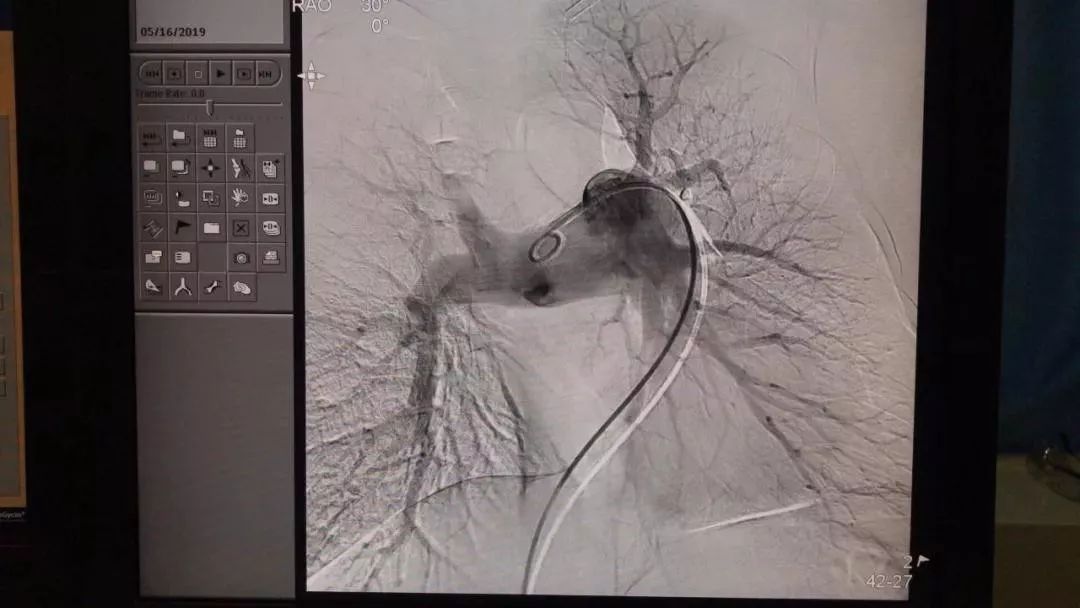Jump to the last frame of the run

click(266, 74)
